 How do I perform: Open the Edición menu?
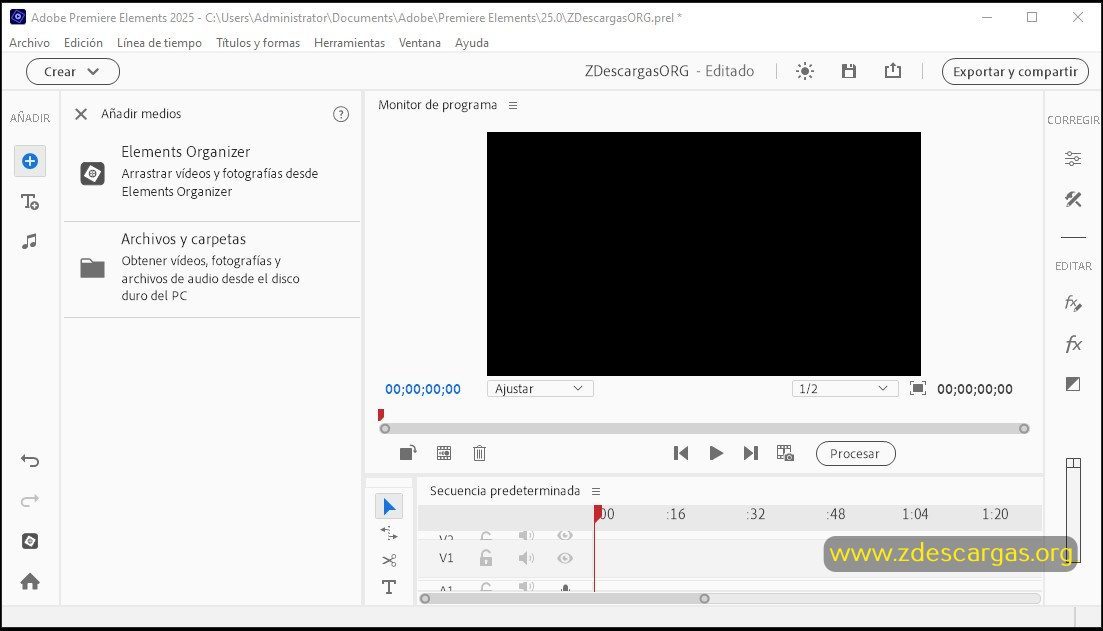(x=83, y=43)
